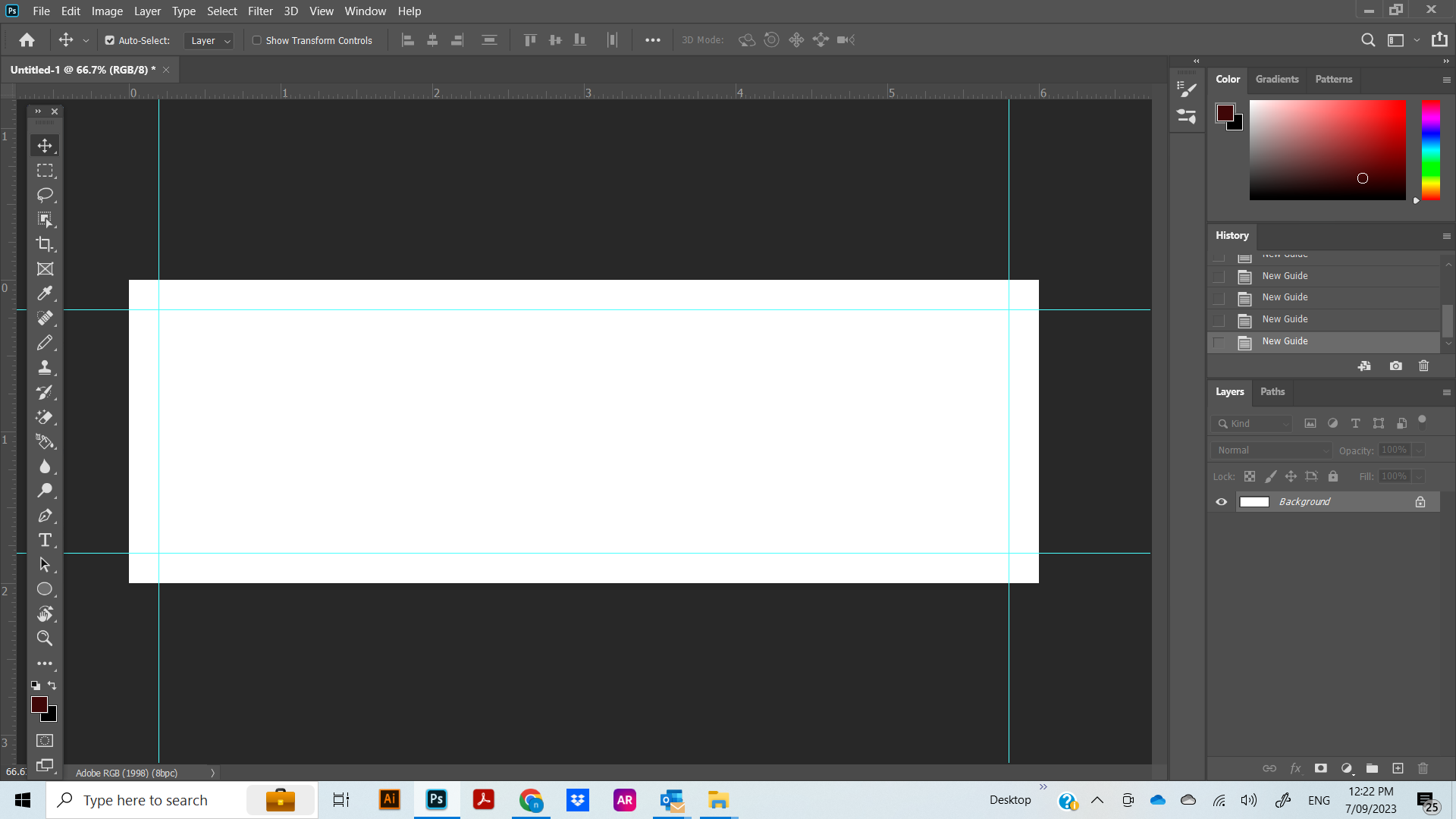
Task: Switch to the Gradients tab
Action: 1277,79
